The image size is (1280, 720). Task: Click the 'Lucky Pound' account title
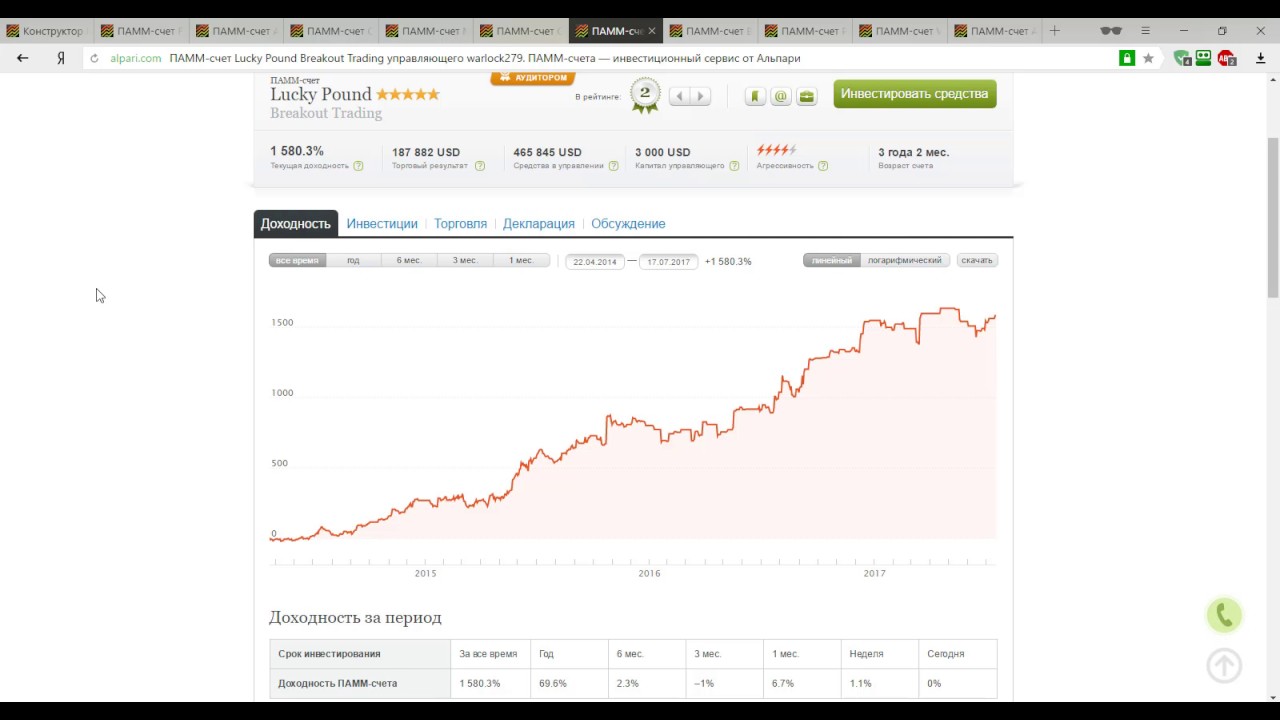click(x=321, y=94)
